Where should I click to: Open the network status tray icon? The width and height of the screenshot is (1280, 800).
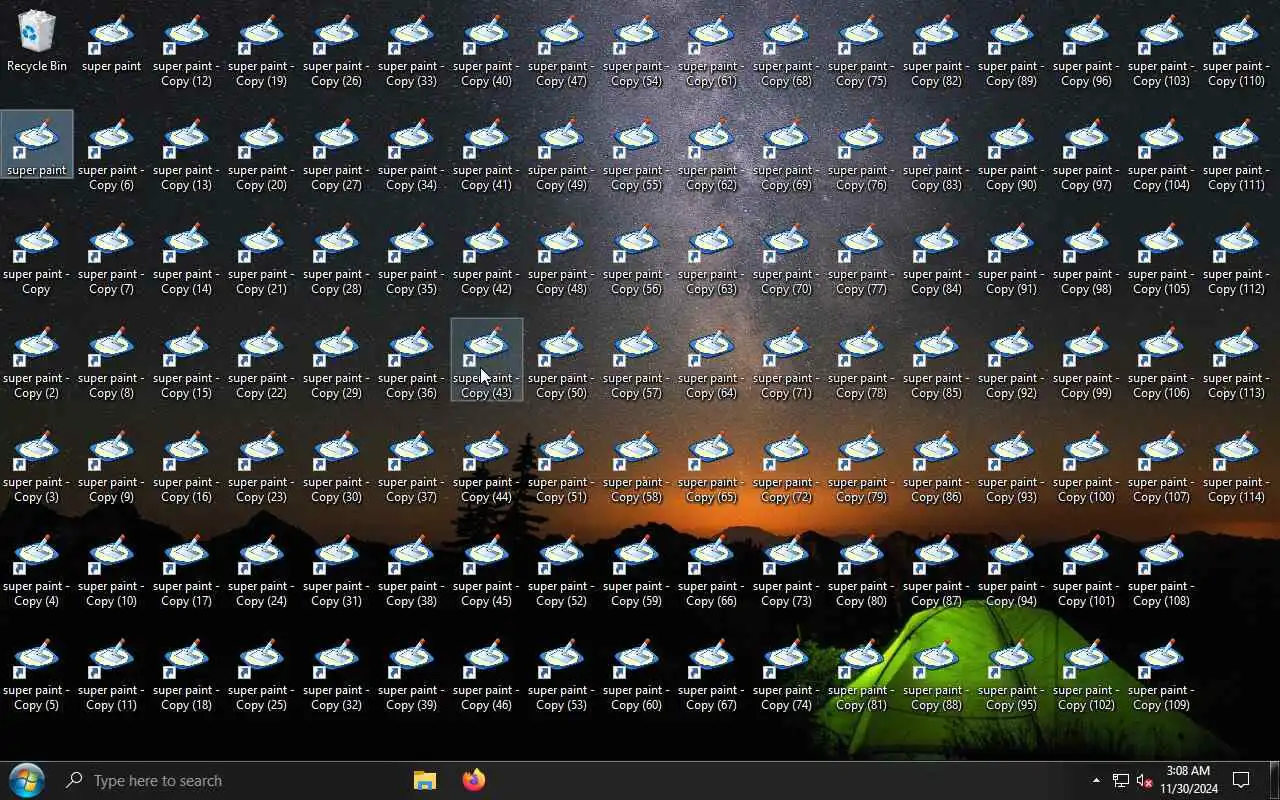point(1121,780)
